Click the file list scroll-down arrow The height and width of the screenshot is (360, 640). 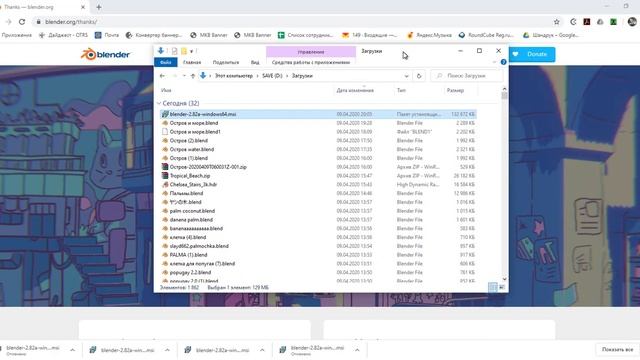point(504,279)
